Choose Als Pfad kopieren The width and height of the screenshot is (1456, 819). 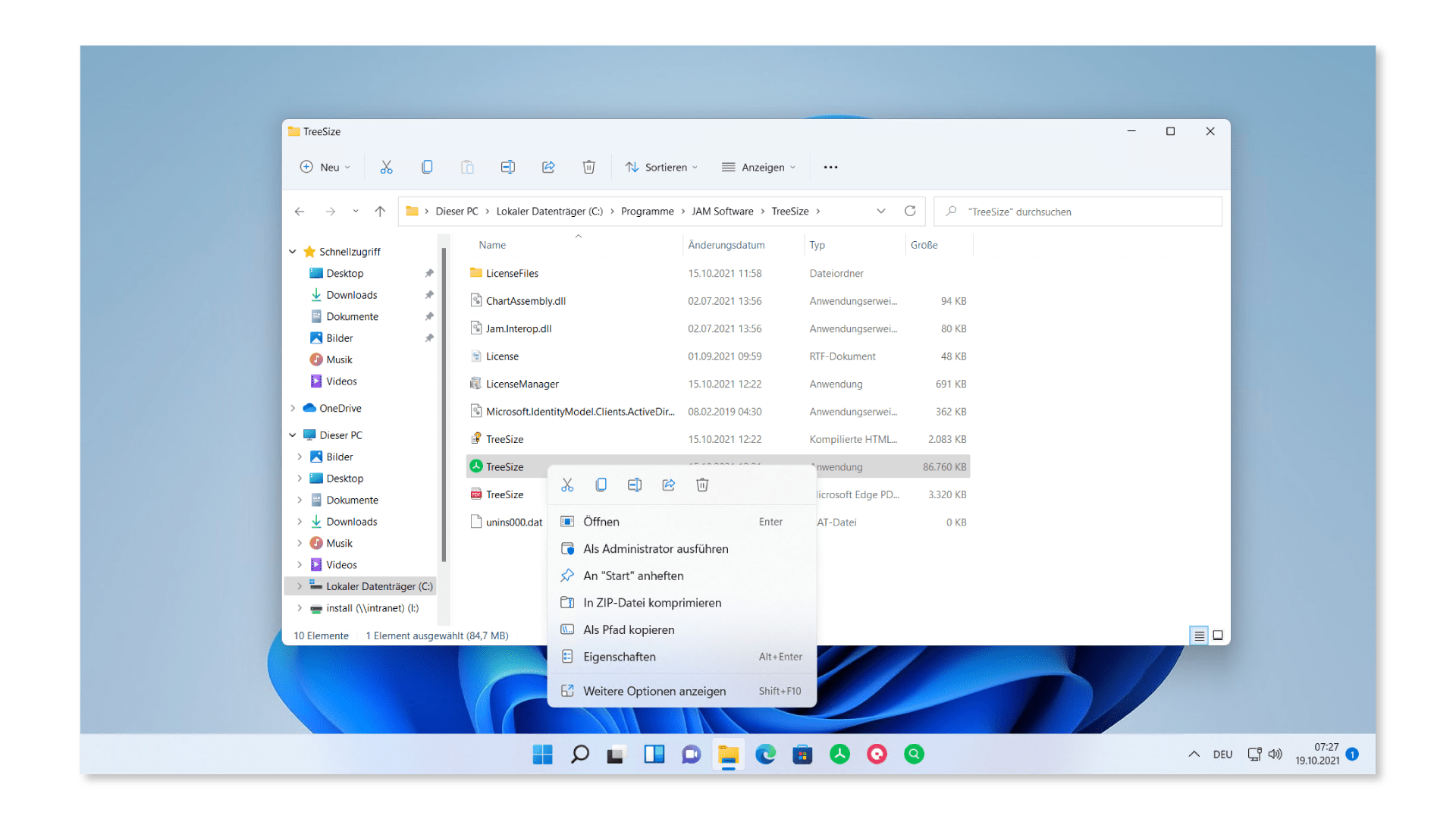coord(682,629)
